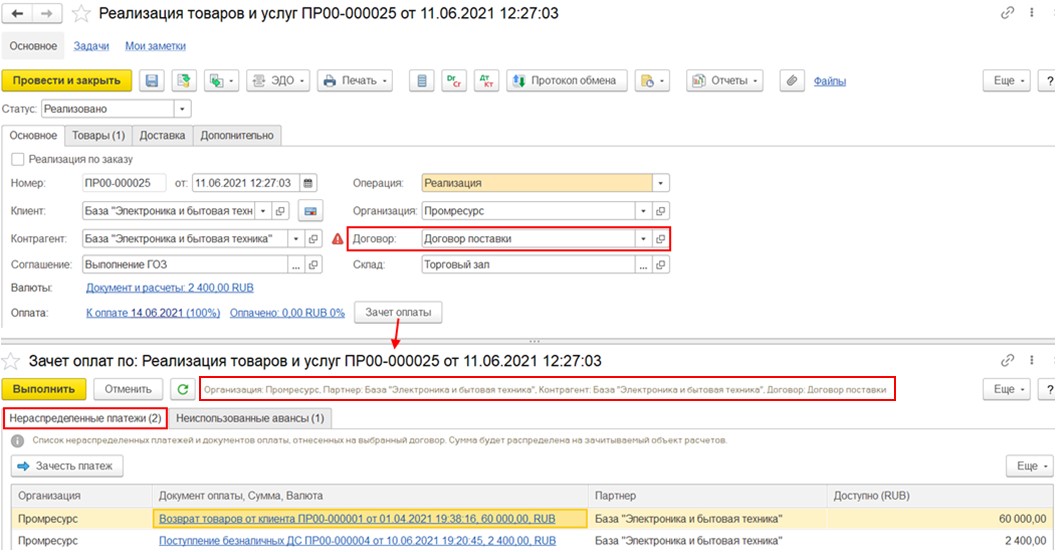Viewport: 1056px width, 552px height.
Task: Open the Возврат товаров от клиента ПР00-000001 link
Action: (x=357, y=518)
